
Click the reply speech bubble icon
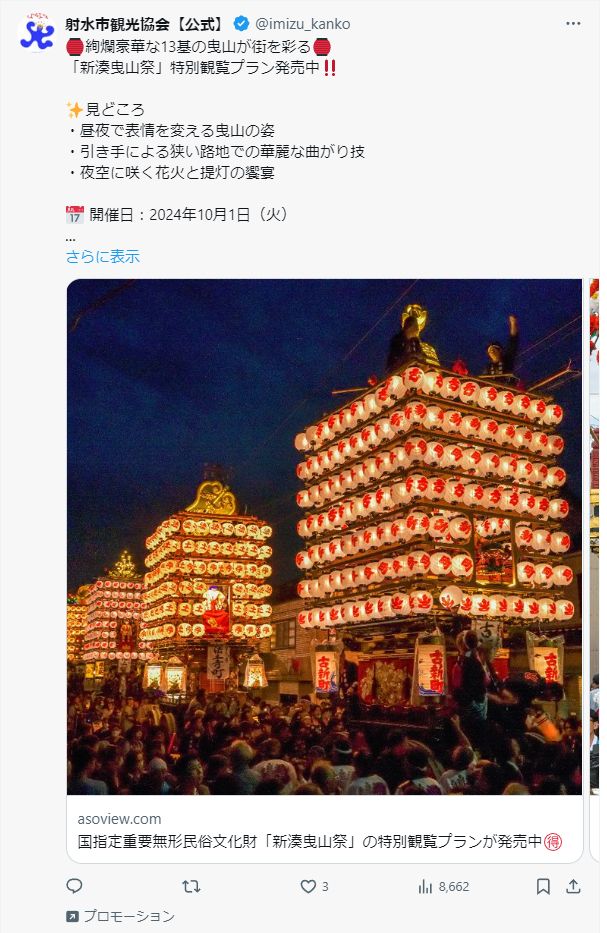click(x=74, y=886)
